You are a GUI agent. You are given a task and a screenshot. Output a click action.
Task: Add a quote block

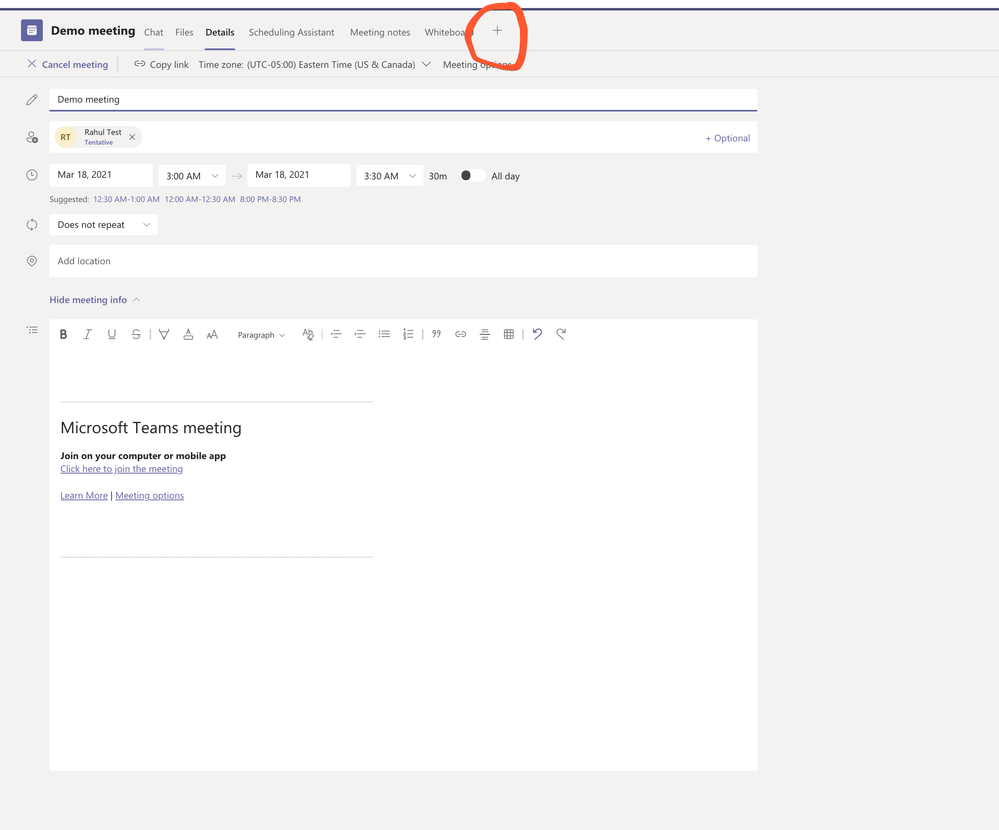click(436, 334)
